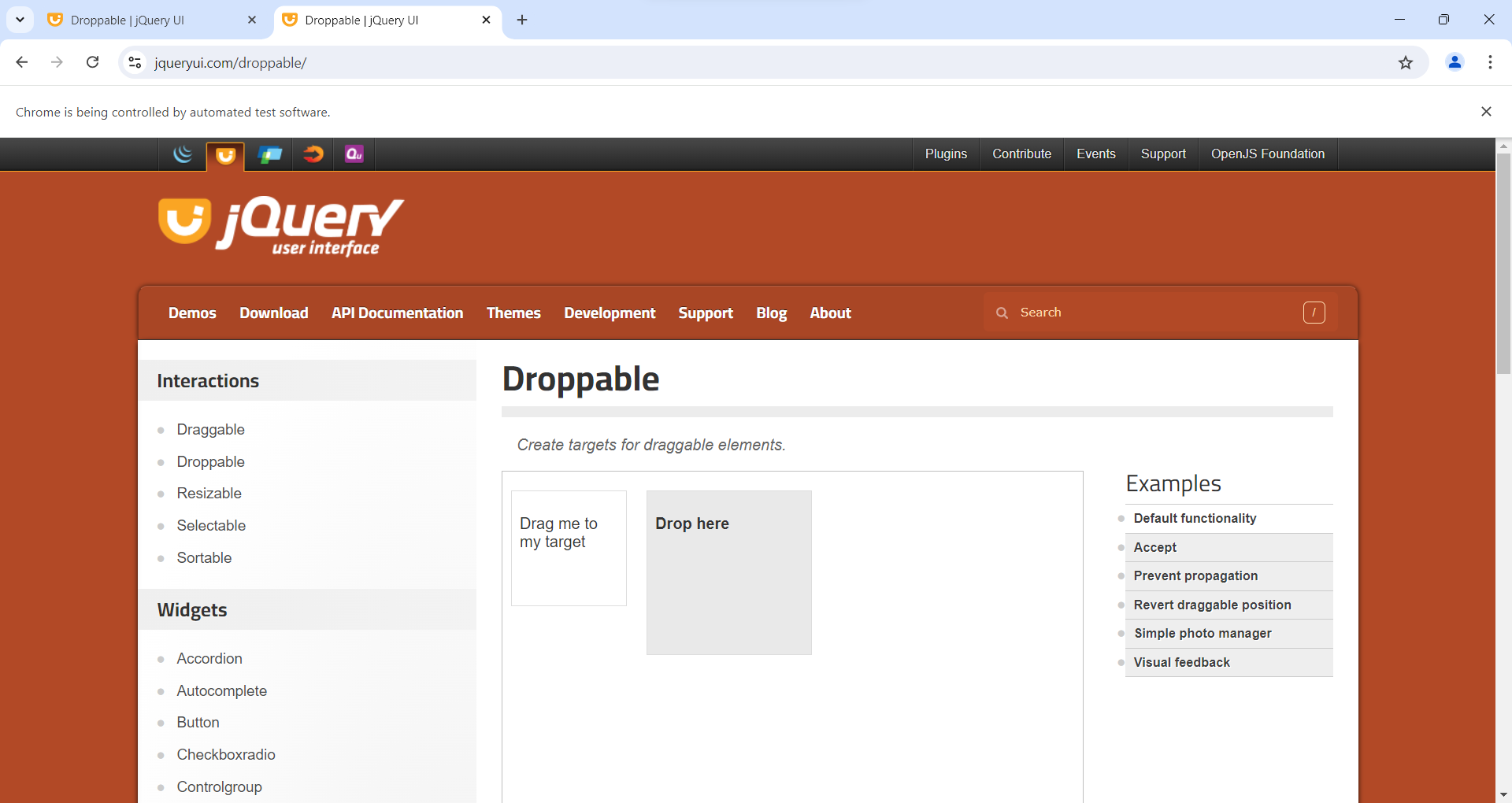Open the Chrome three-dot menu

[1490, 62]
